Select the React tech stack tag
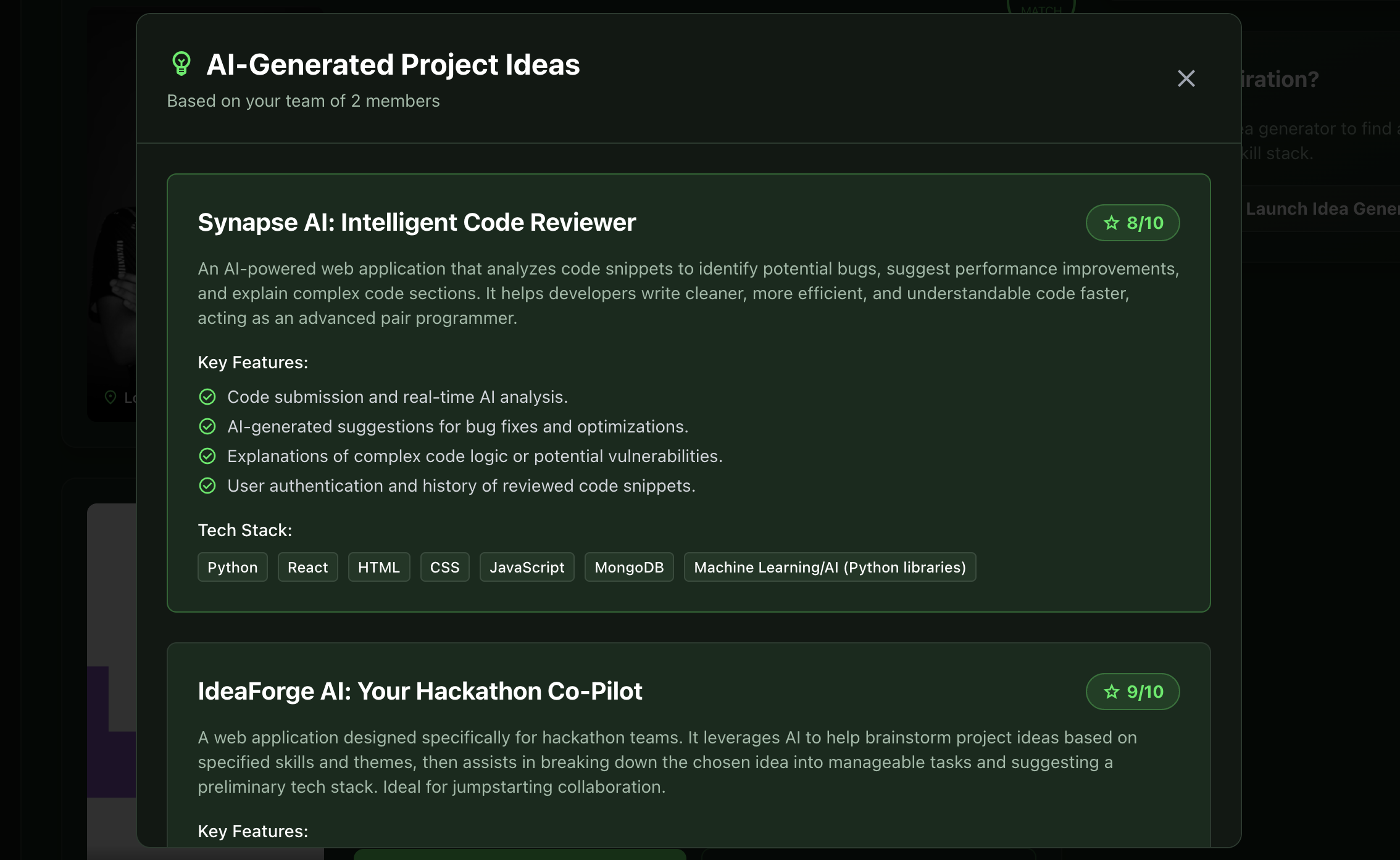The height and width of the screenshot is (860, 1400). [x=307, y=567]
